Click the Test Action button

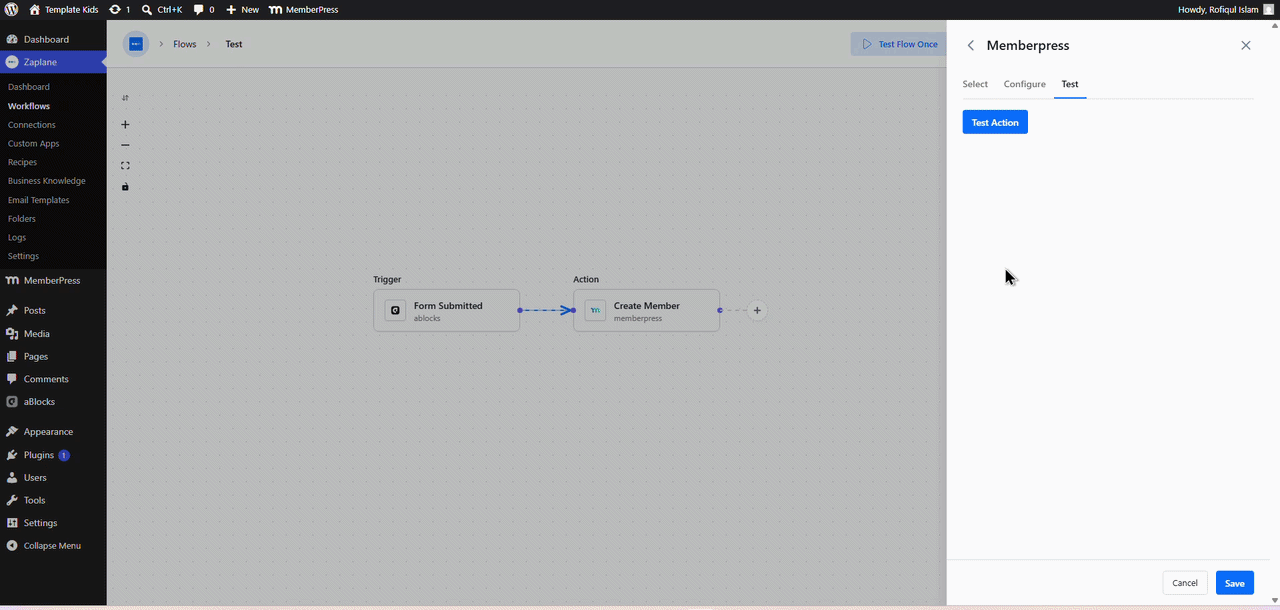click(995, 122)
